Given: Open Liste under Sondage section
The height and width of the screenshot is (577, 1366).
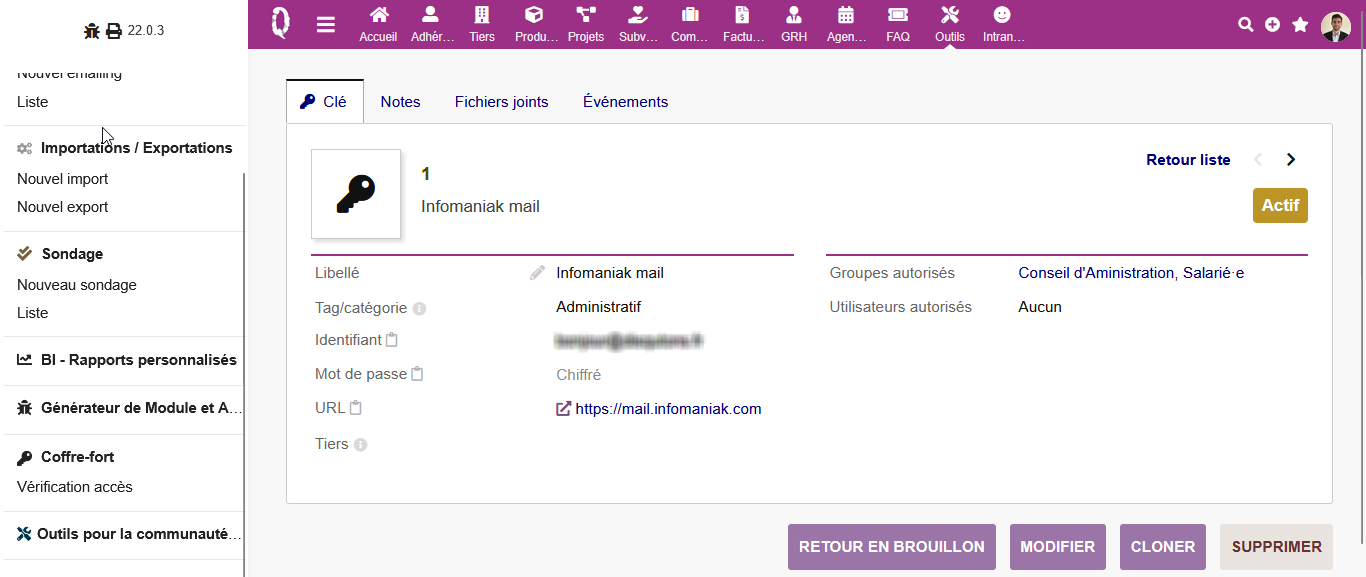Looking at the screenshot, I should 33,313.
